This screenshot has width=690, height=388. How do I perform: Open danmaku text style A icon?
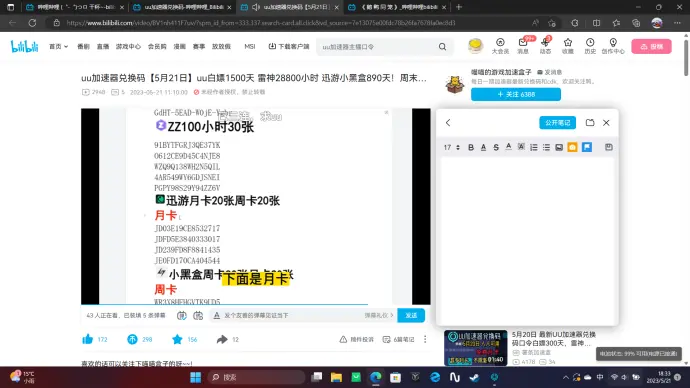tap(217, 315)
